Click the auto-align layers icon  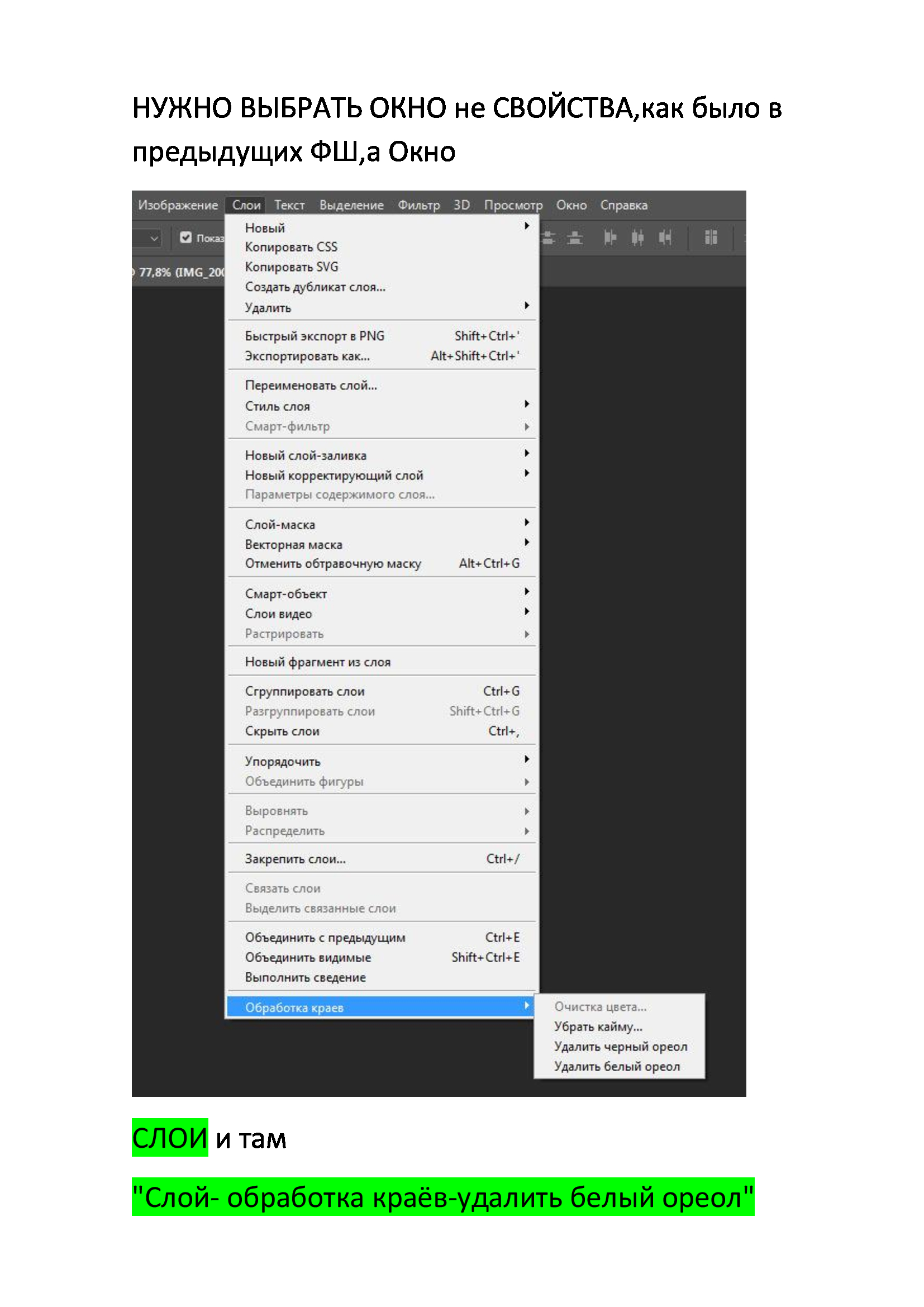coord(711,237)
